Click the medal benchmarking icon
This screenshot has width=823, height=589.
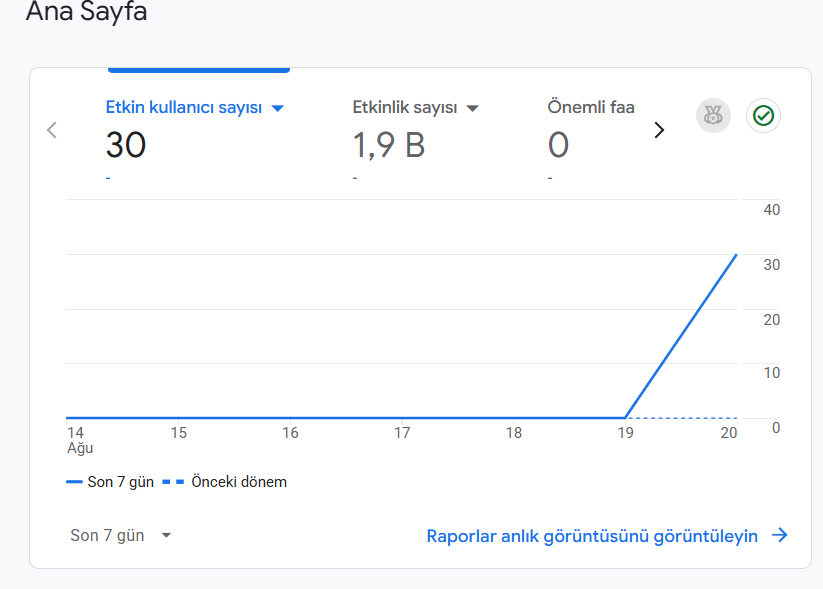pyautogui.click(x=713, y=115)
